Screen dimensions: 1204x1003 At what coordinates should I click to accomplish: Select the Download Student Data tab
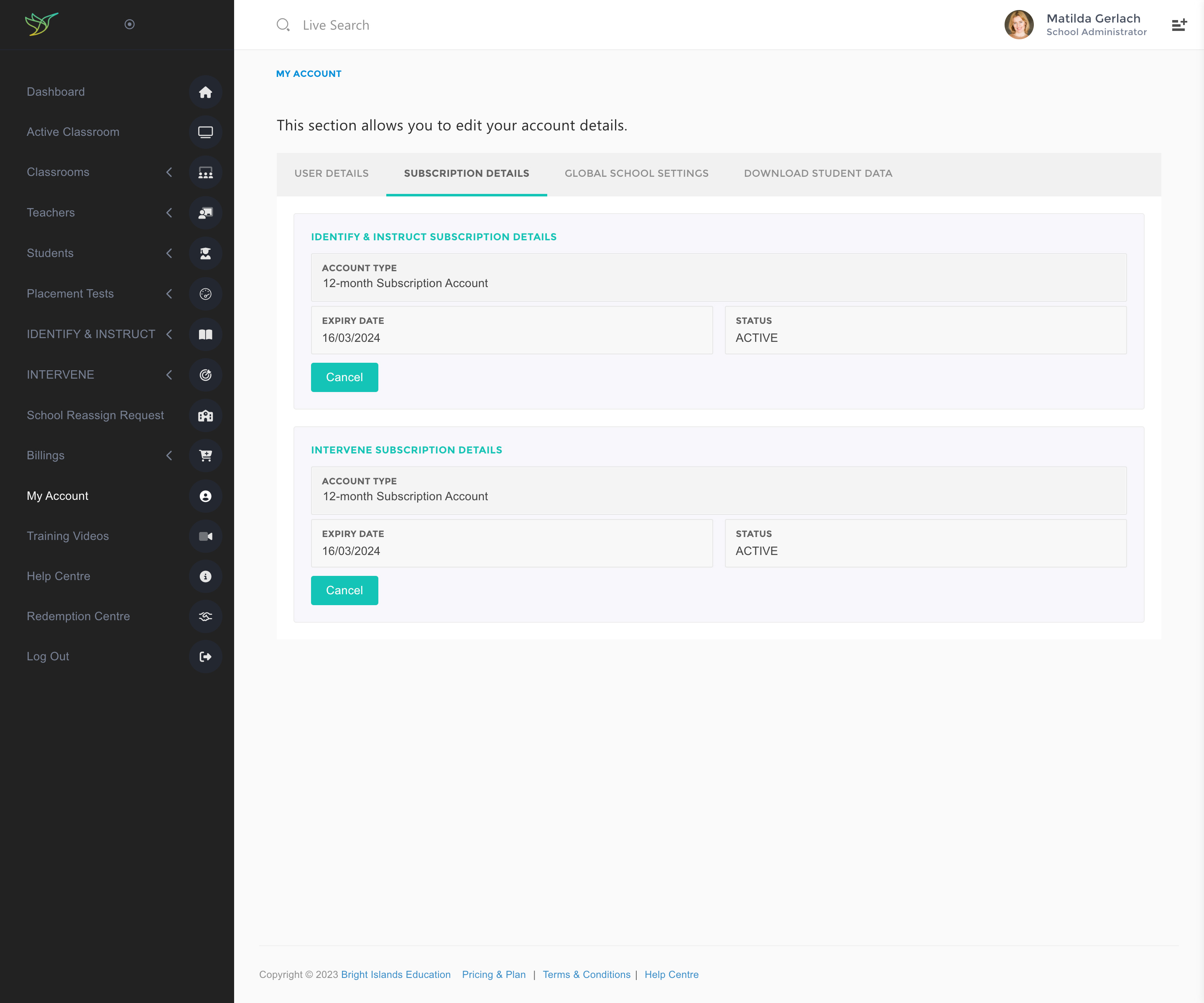click(x=818, y=174)
